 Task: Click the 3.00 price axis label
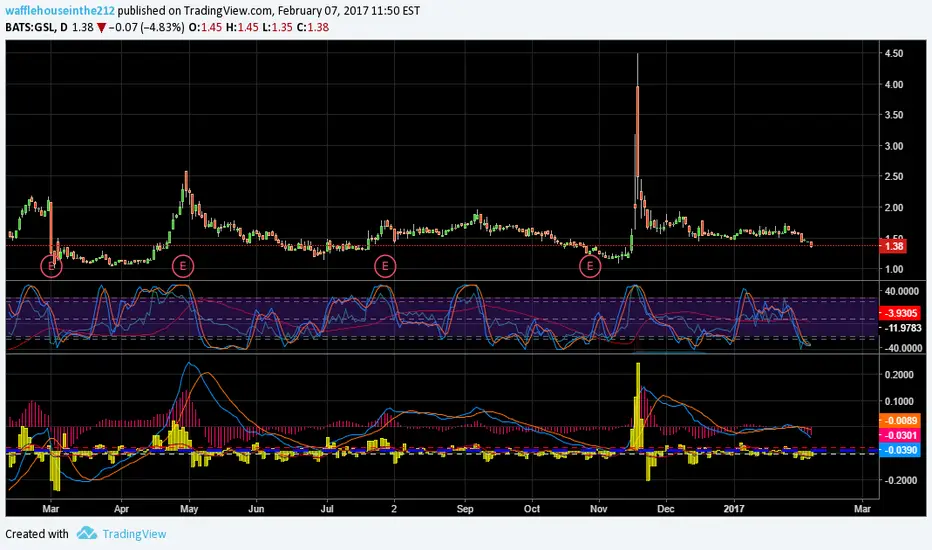pos(893,146)
